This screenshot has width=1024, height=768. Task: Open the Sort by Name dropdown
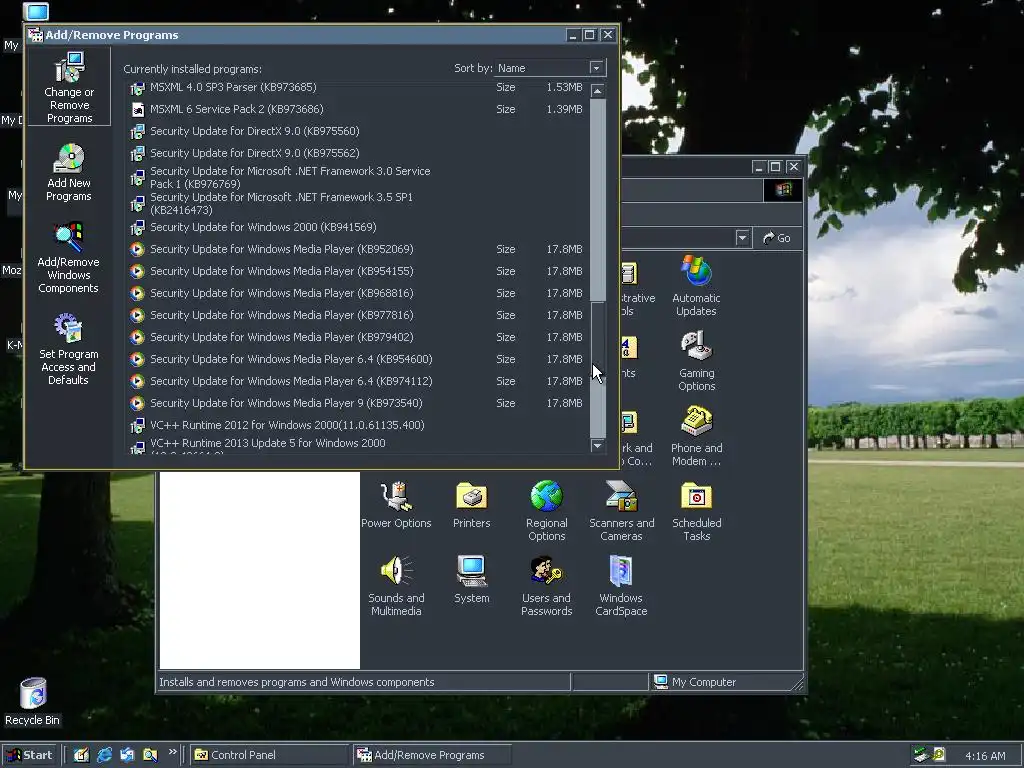tap(596, 68)
